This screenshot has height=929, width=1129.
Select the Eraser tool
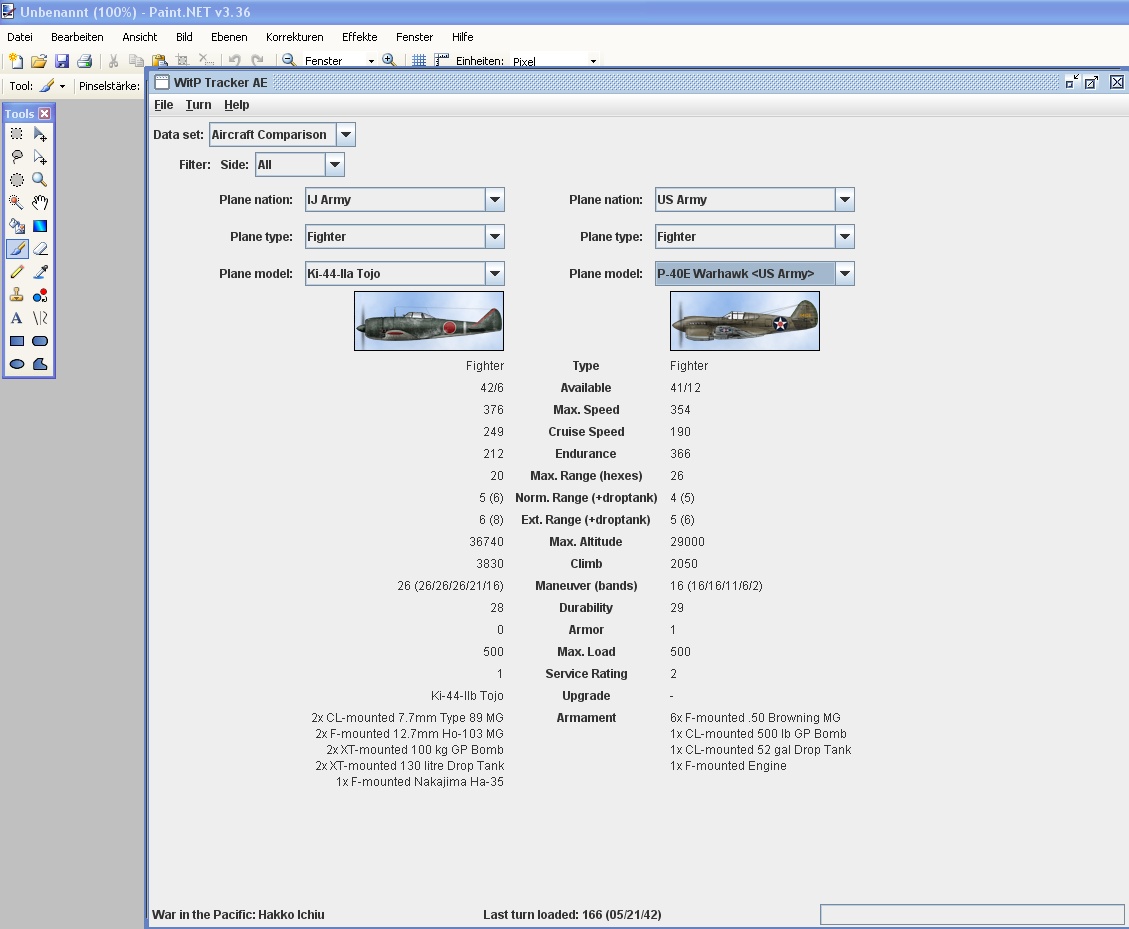(x=40, y=249)
